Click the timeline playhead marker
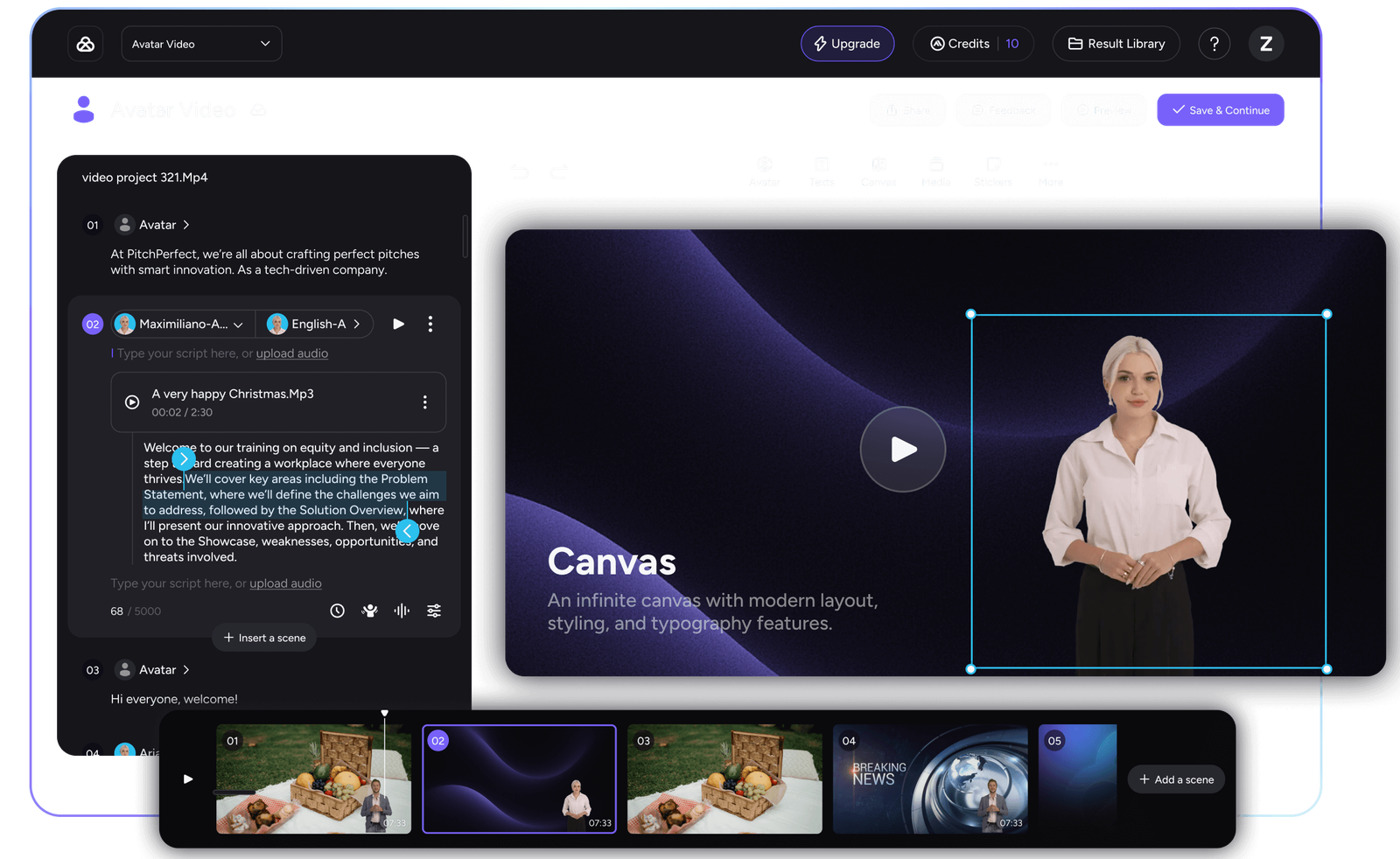The width and height of the screenshot is (1400, 859). coord(384,714)
